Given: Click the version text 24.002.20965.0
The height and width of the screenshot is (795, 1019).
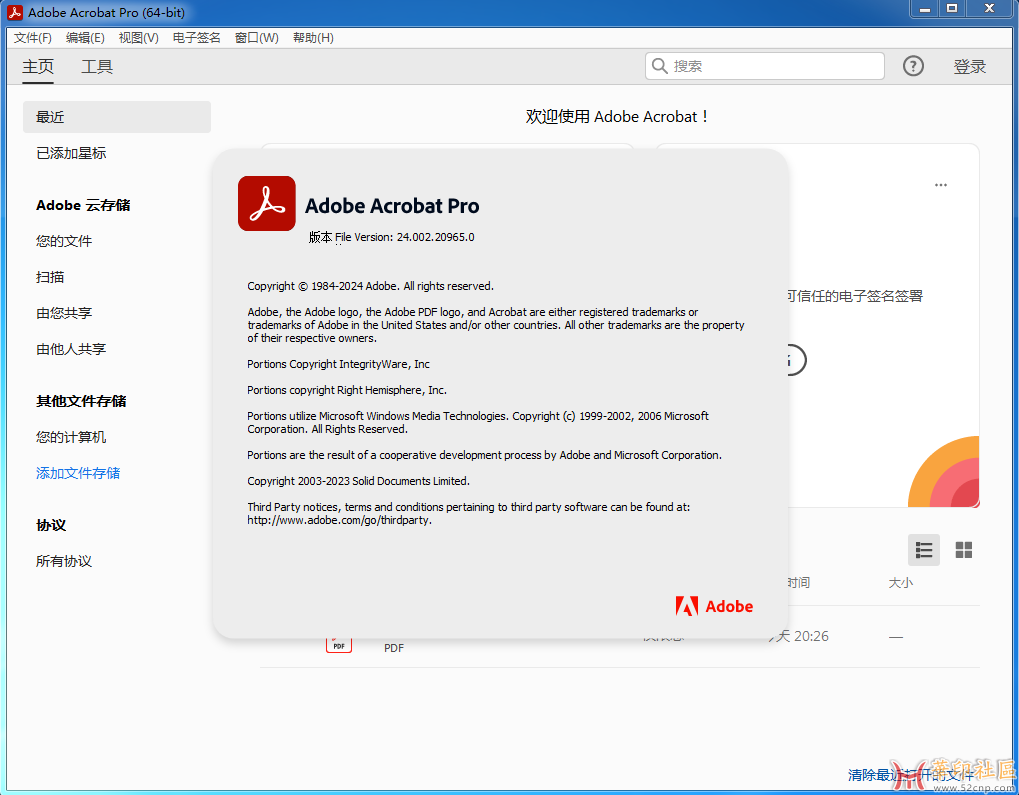Looking at the screenshot, I should [x=435, y=237].
